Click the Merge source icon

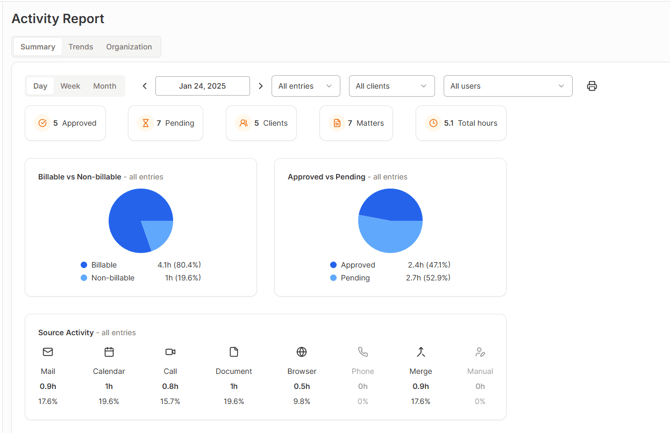click(421, 352)
